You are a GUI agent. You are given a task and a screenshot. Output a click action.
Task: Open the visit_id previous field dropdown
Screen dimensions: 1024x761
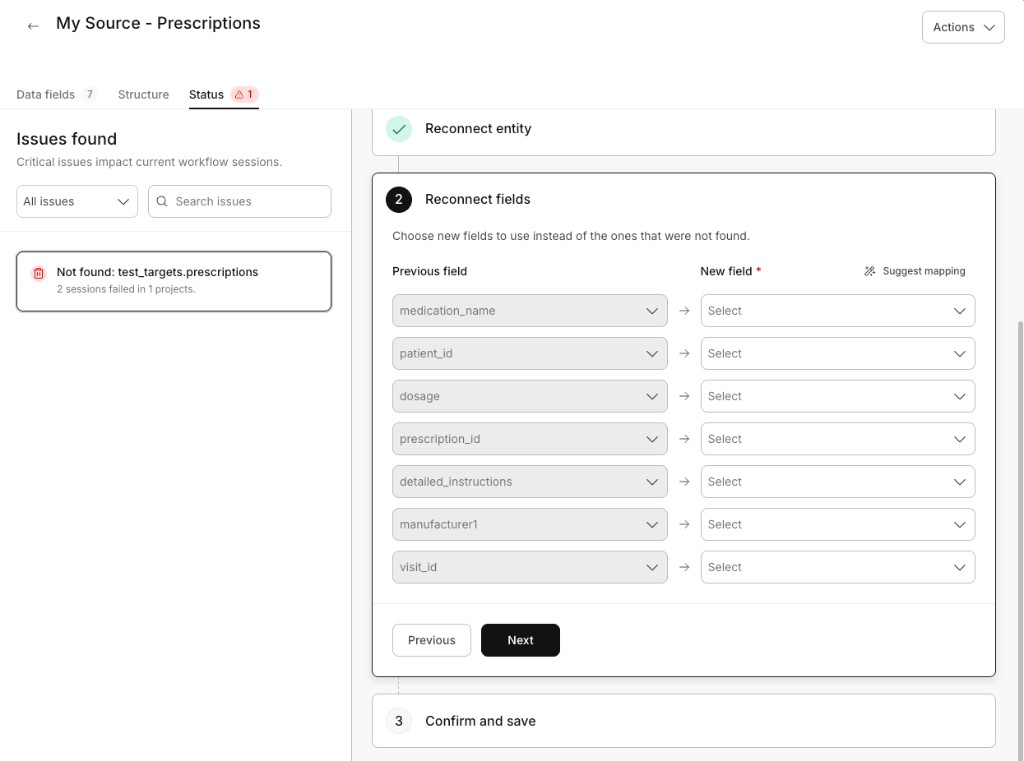point(530,568)
